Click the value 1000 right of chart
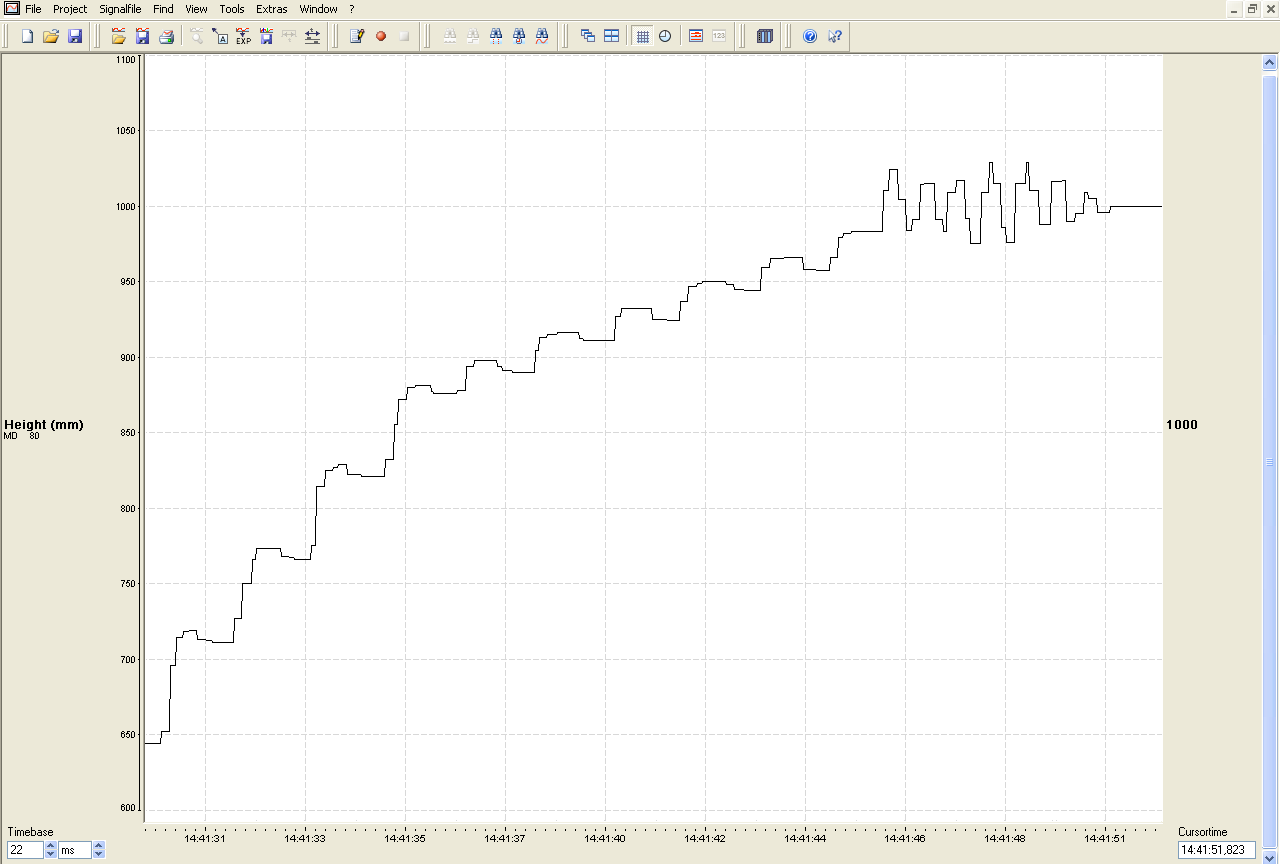The image size is (1280, 864). coord(1182,424)
